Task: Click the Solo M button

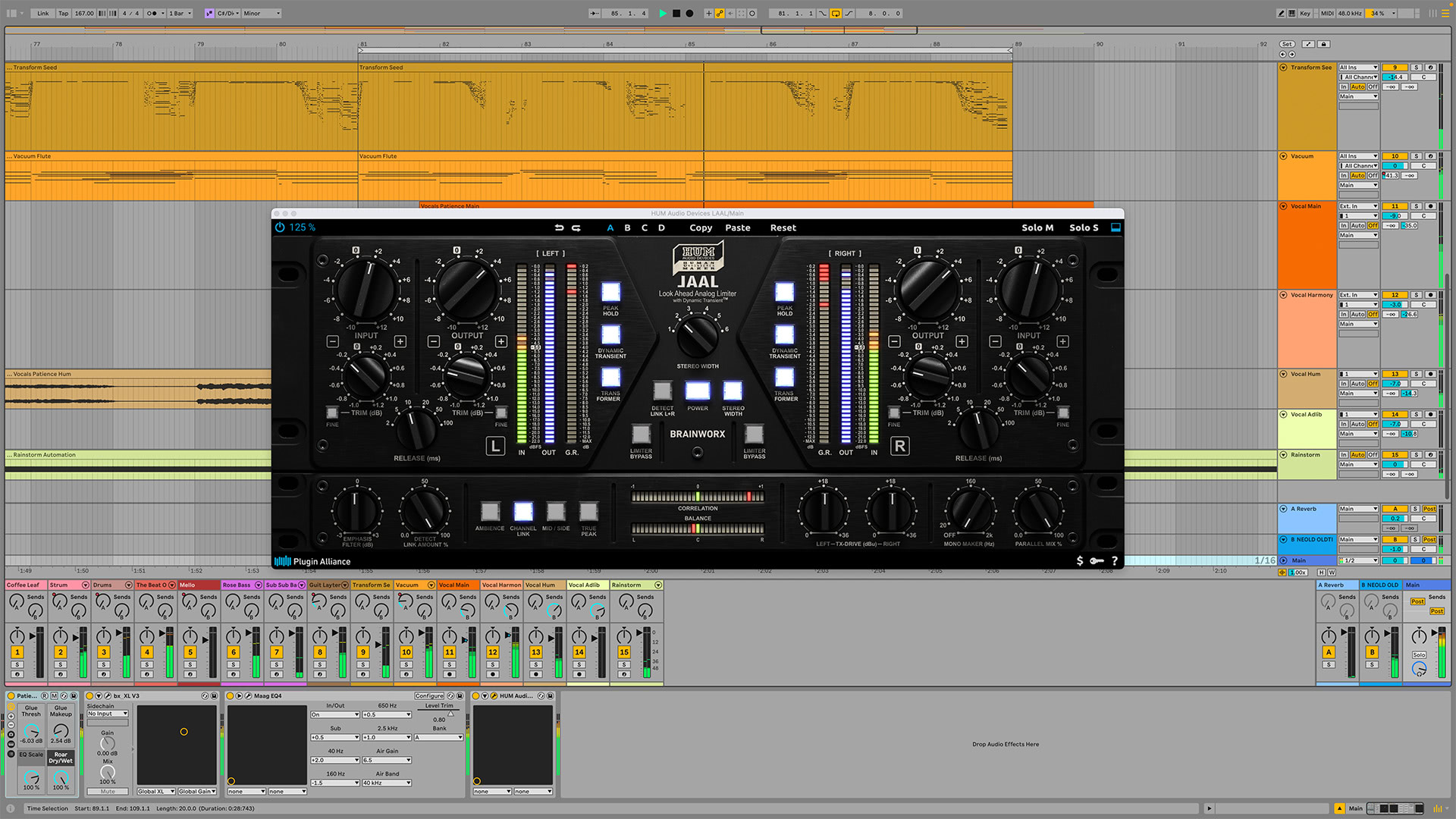Action: click(x=1037, y=227)
